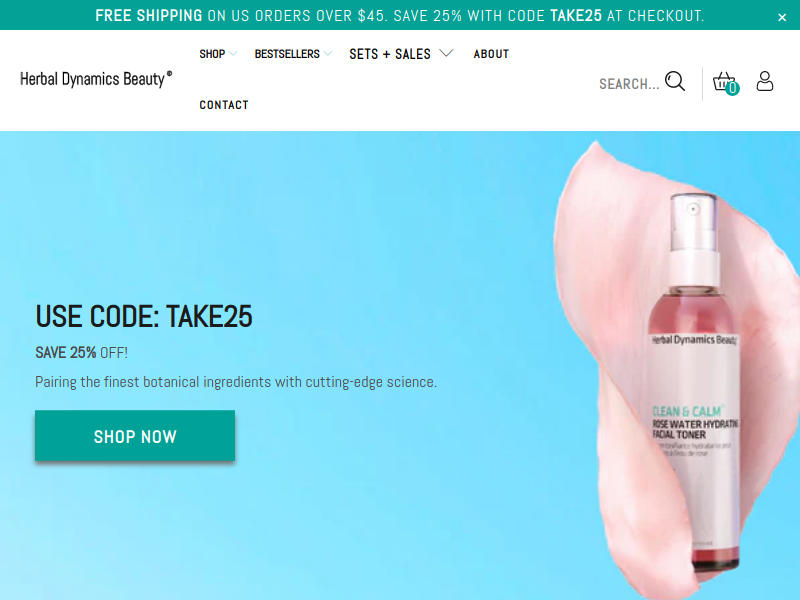
Task: Open the CONTACT menu item
Action: 223,105
